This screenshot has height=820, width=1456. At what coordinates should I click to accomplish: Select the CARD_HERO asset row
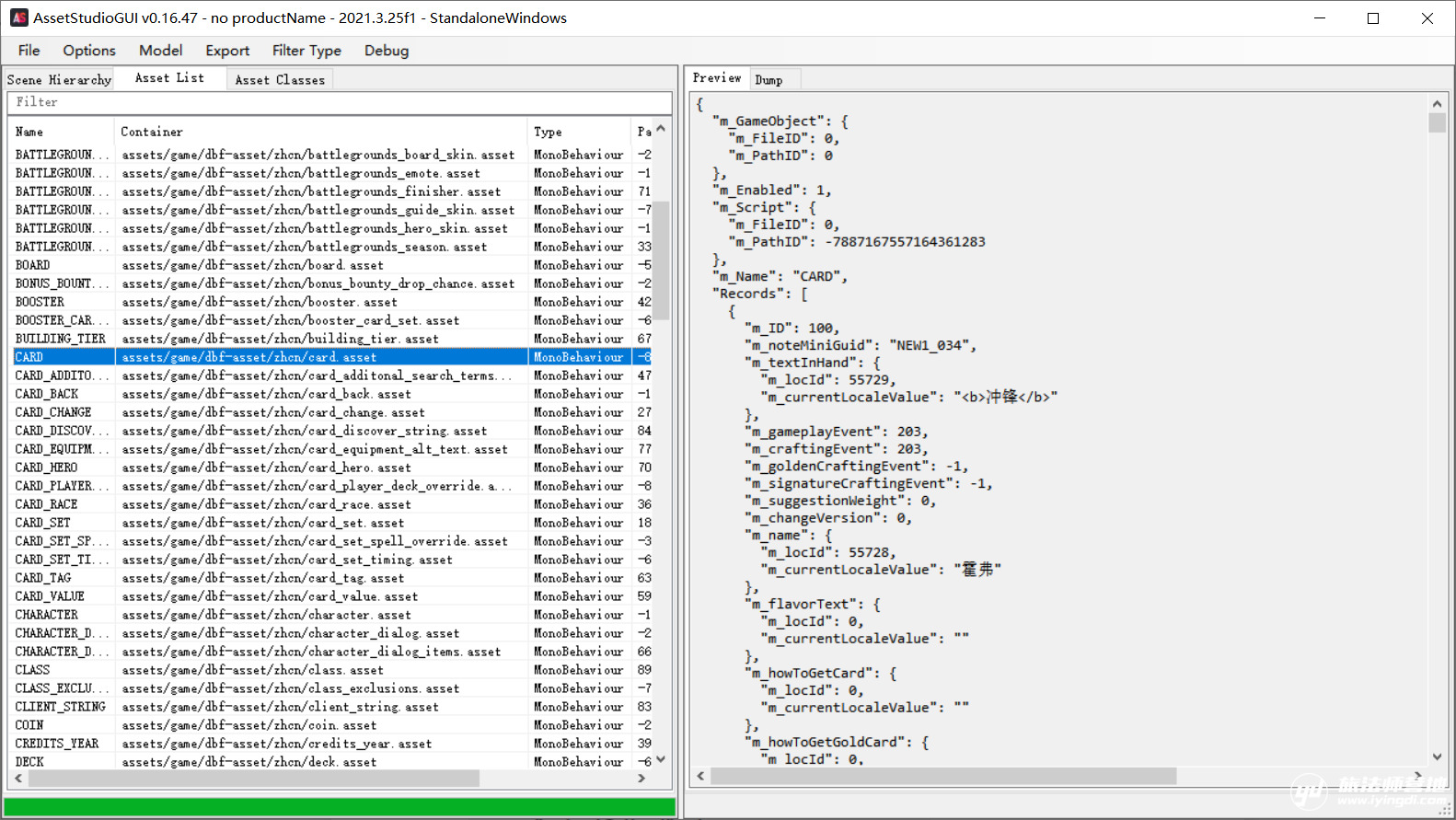click(x=332, y=468)
